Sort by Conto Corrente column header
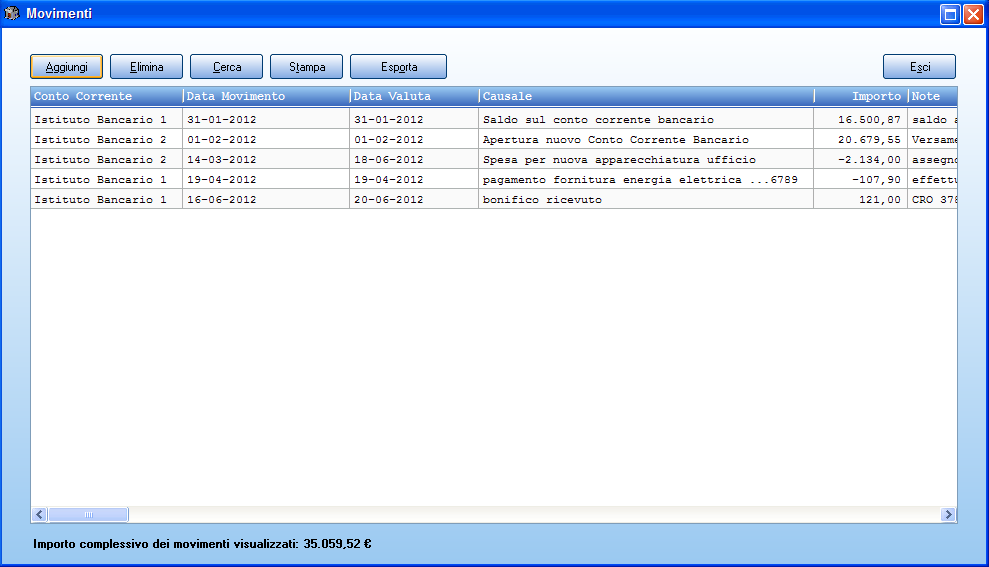Viewport: 989px width, 567px height. click(107, 96)
